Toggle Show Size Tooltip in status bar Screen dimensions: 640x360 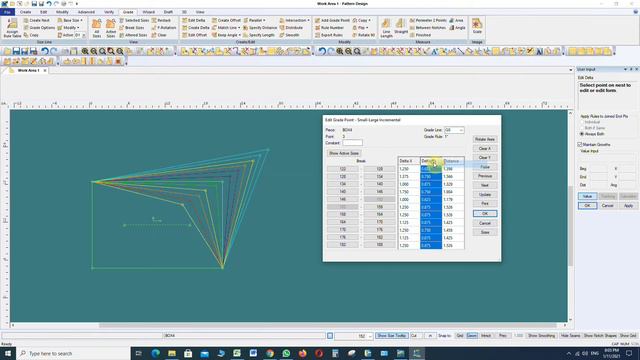391,336
